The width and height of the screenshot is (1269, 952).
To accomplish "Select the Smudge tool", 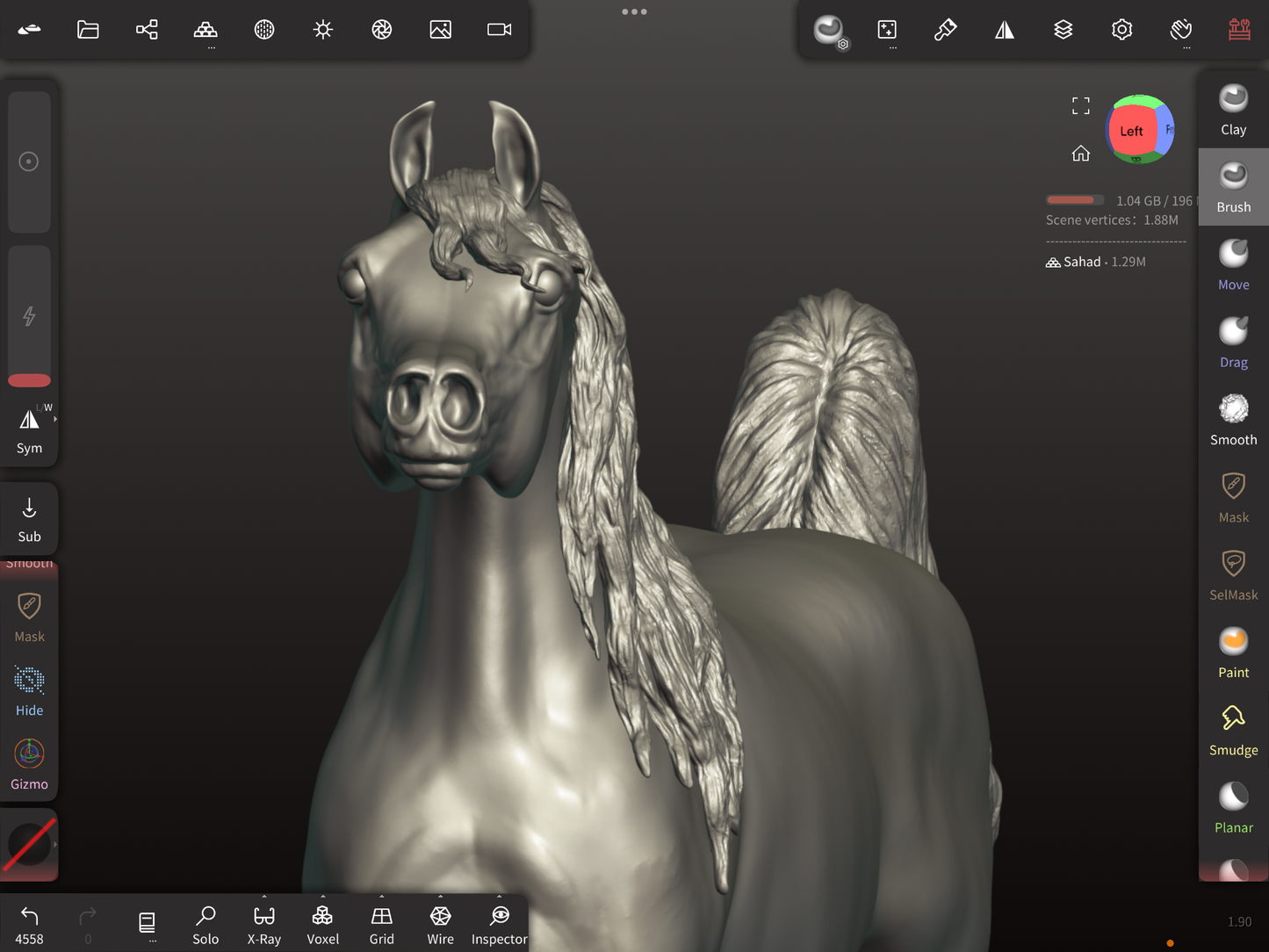I will pyautogui.click(x=1233, y=730).
